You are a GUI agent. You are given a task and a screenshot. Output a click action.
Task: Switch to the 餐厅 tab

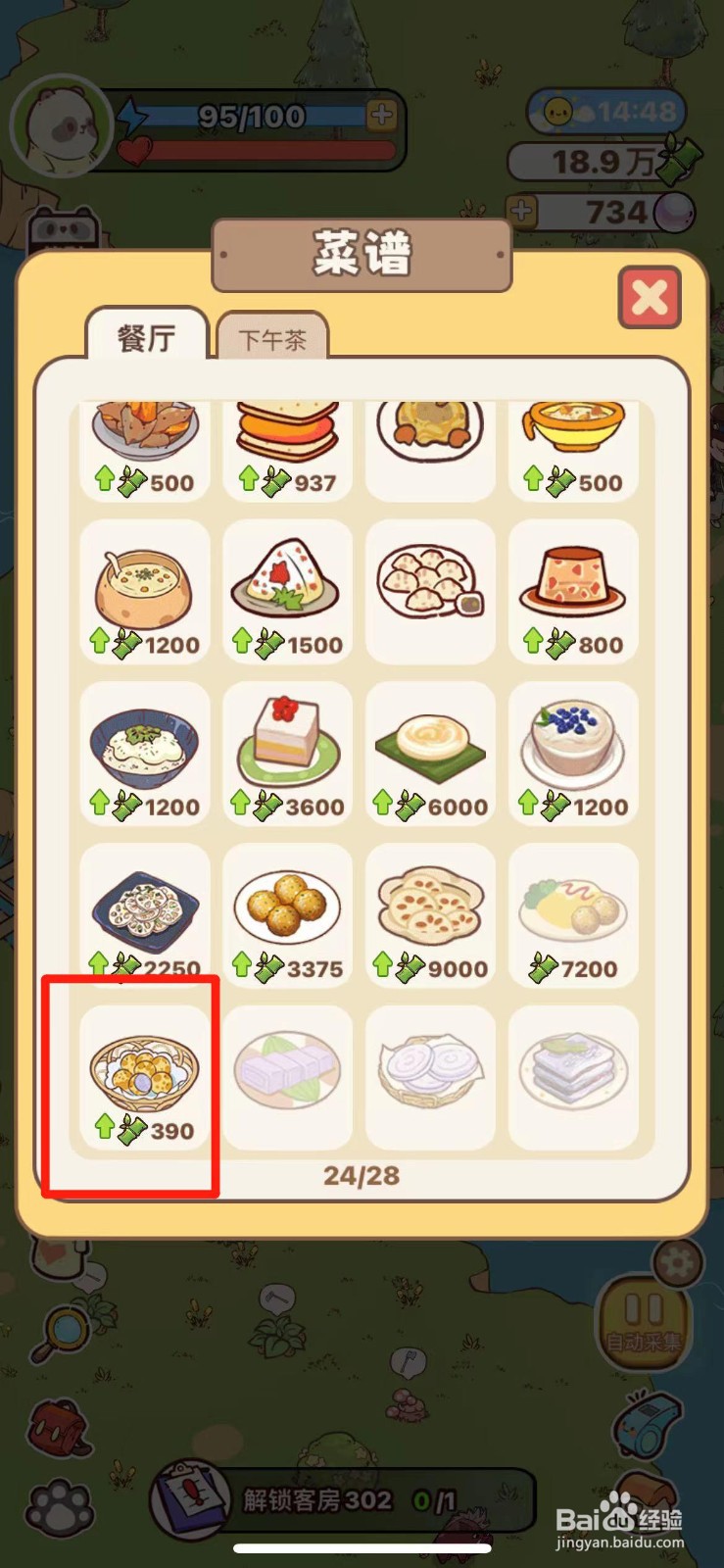(147, 337)
